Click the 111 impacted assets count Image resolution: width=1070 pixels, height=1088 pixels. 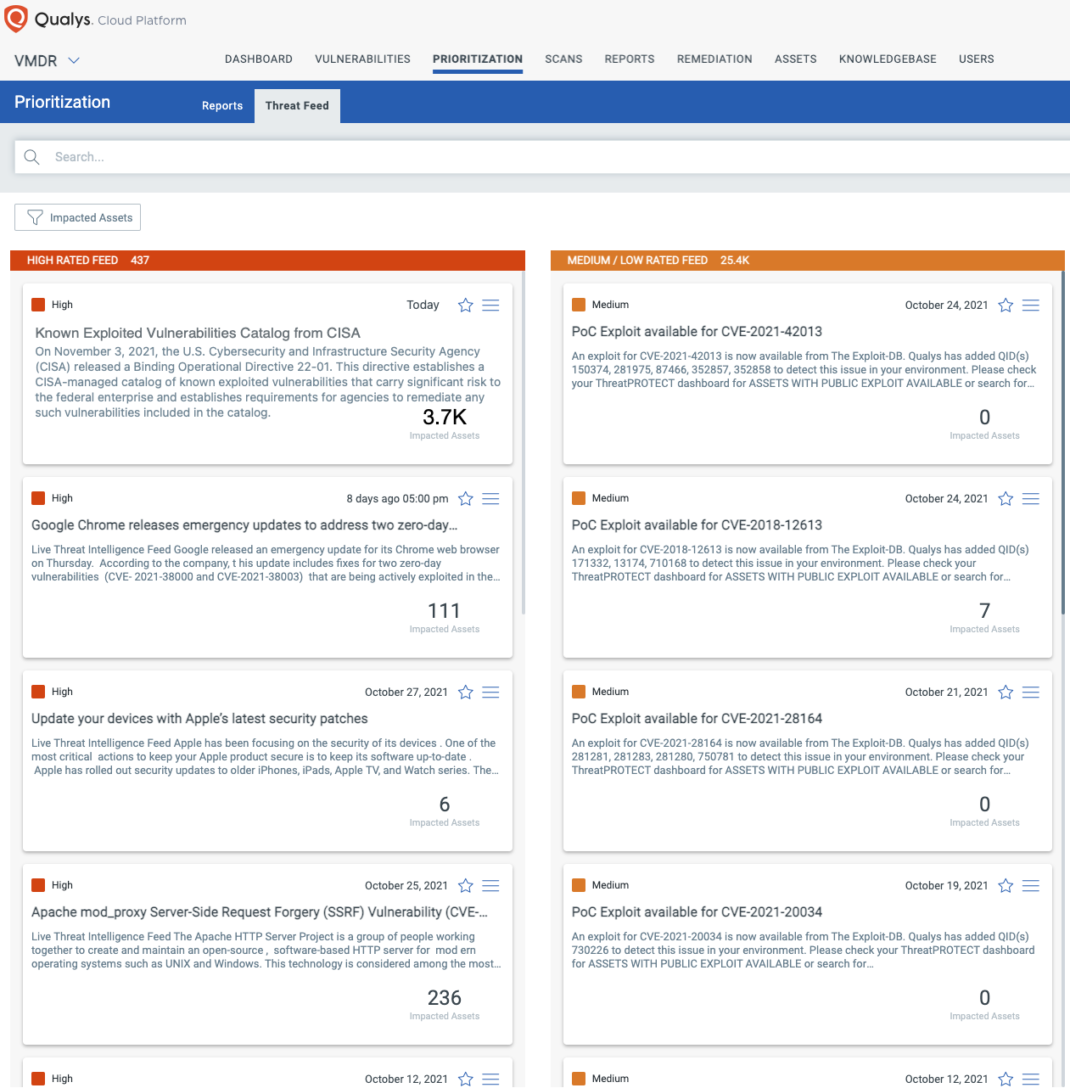444,611
